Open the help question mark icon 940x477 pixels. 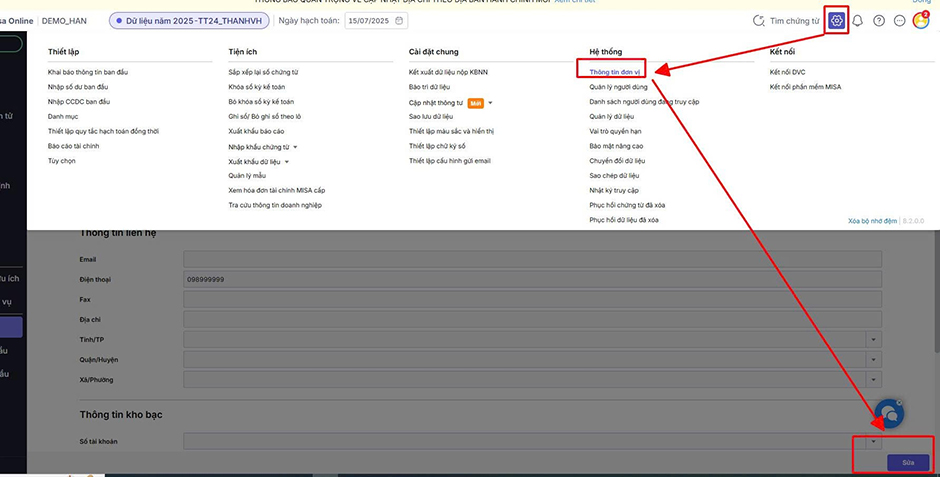coord(879,20)
